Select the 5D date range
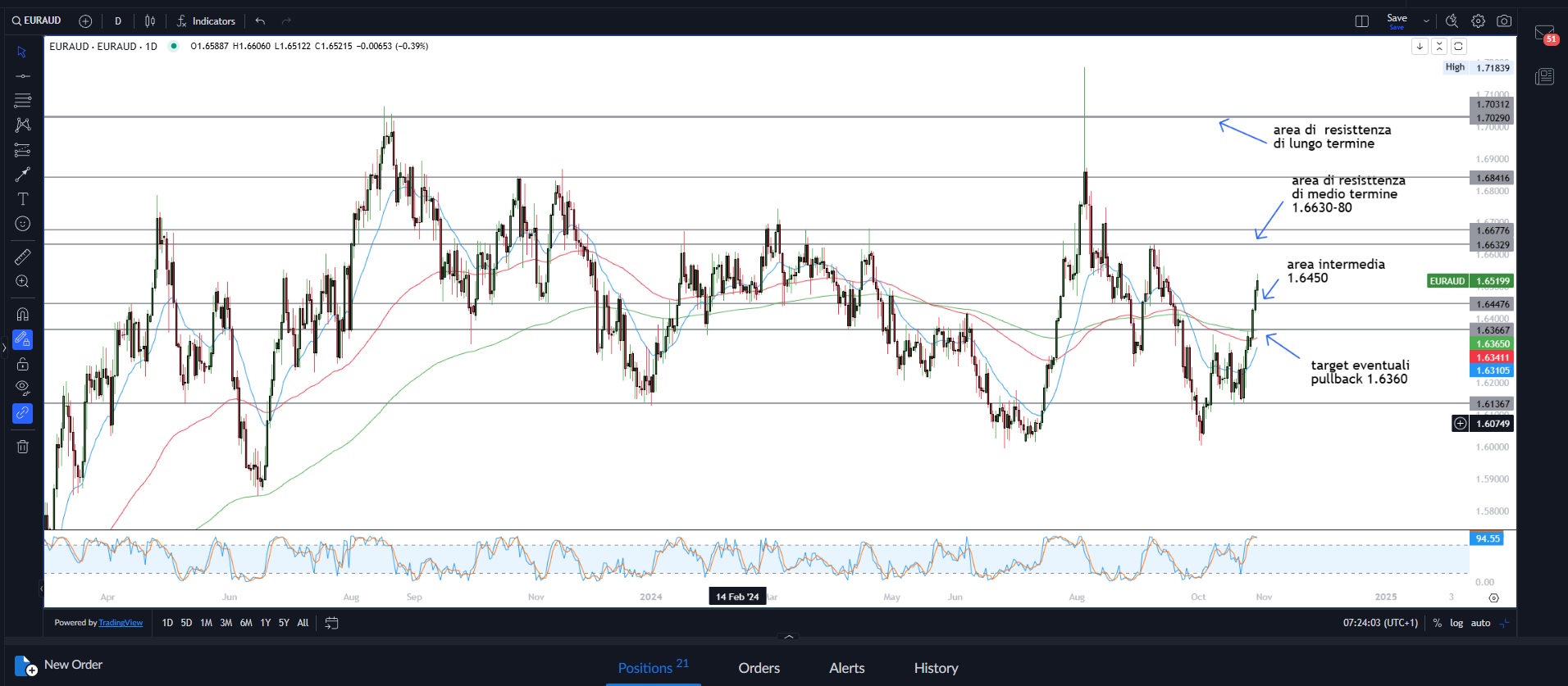Screen dimensions: 1568x686 pyautogui.click(x=186, y=623)
